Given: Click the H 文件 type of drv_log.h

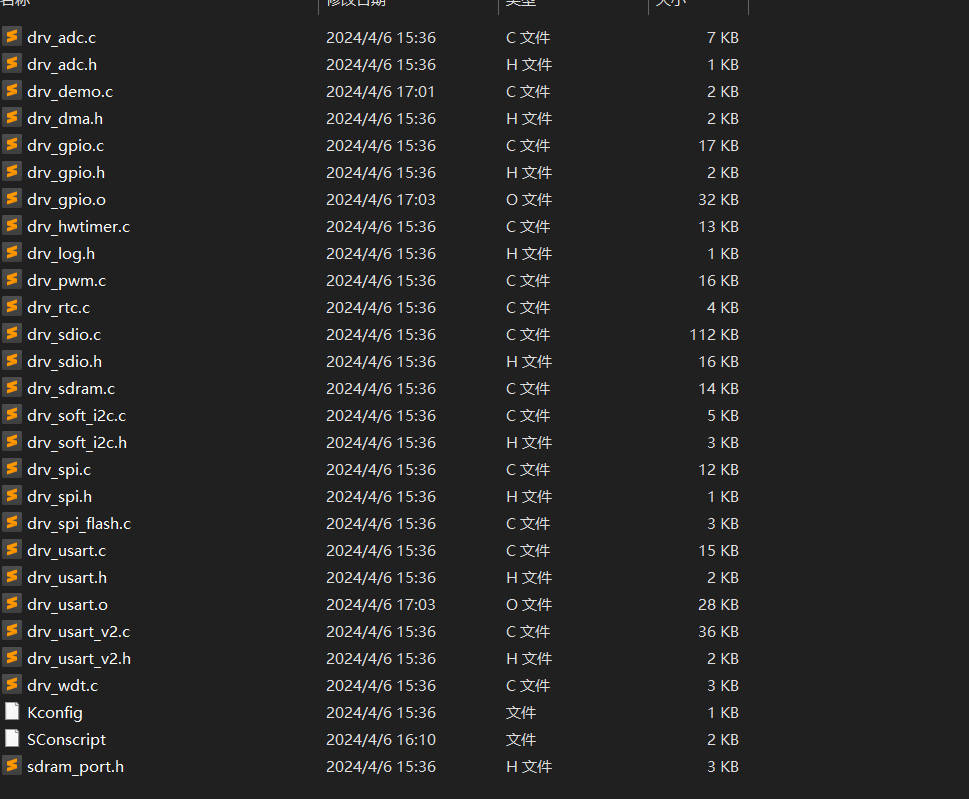Looking at the screenshot, I should coord(528,253).
